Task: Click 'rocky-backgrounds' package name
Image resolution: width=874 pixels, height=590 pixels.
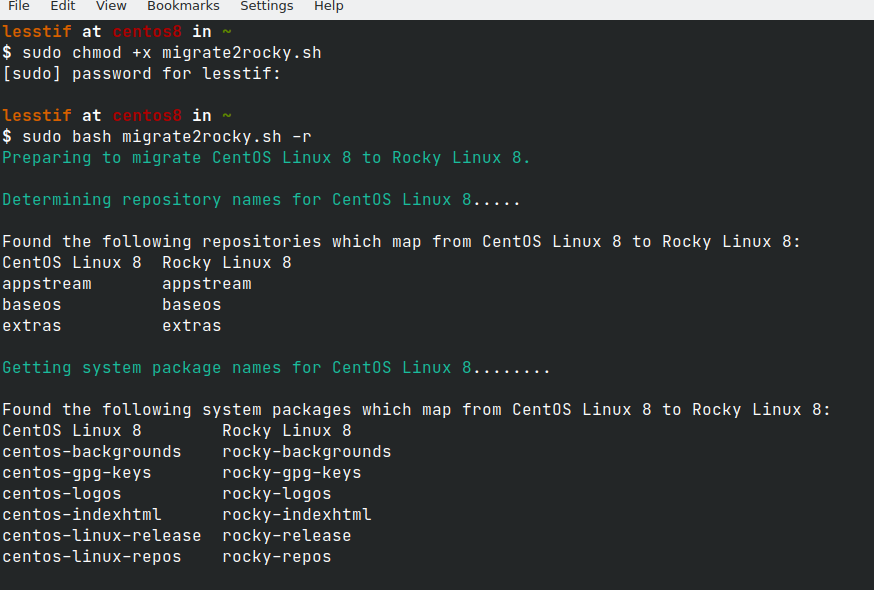Action: click(307, 452)
